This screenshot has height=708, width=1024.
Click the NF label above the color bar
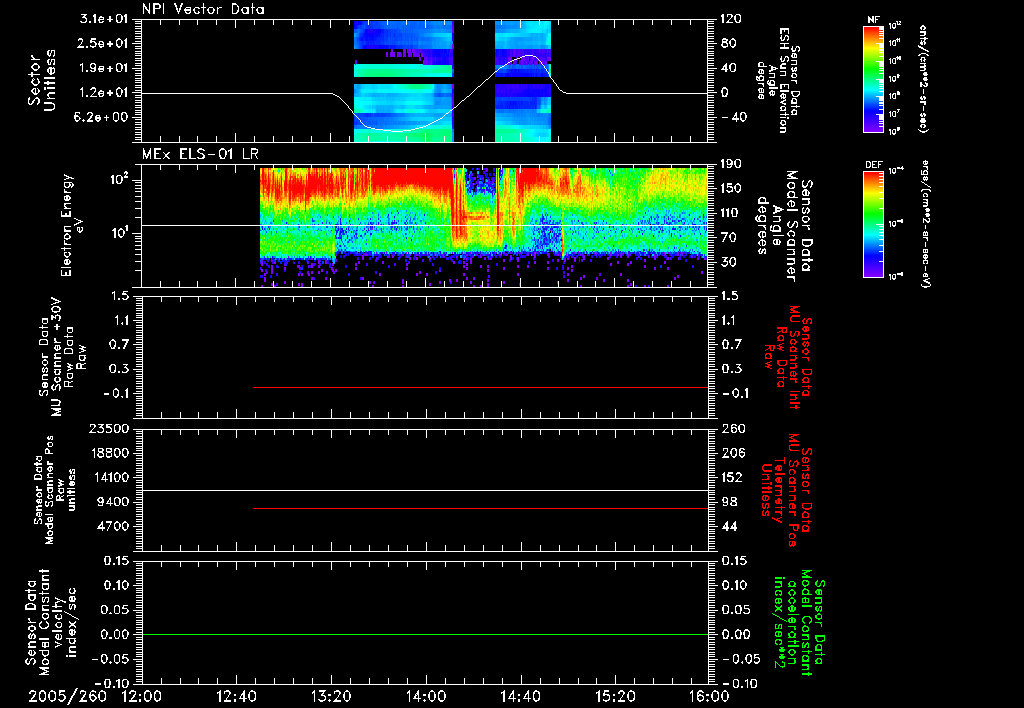pyautogui.click(x=873, y=20)
